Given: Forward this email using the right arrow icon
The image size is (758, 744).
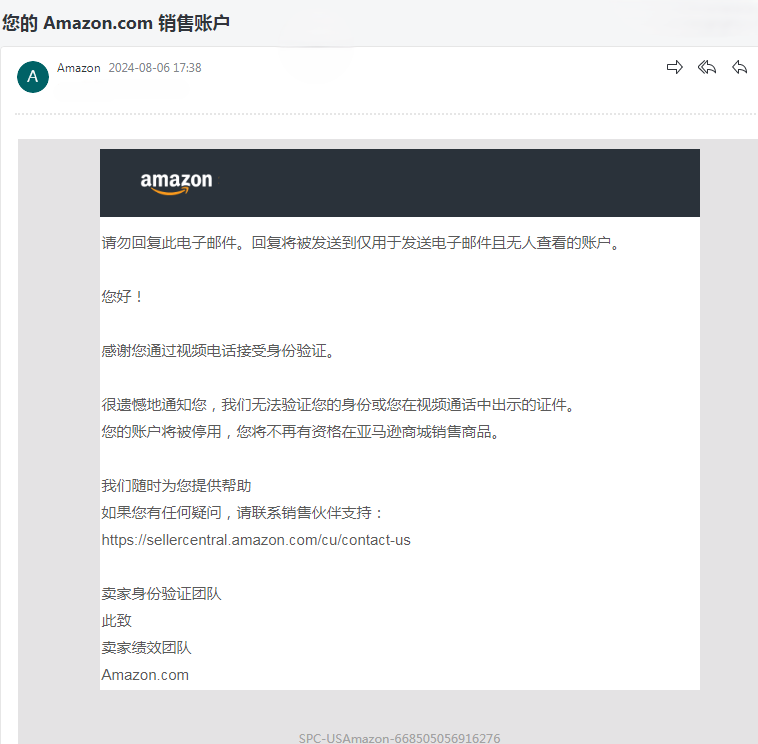Looking at the screenshot, I should [x=674, y=67].
